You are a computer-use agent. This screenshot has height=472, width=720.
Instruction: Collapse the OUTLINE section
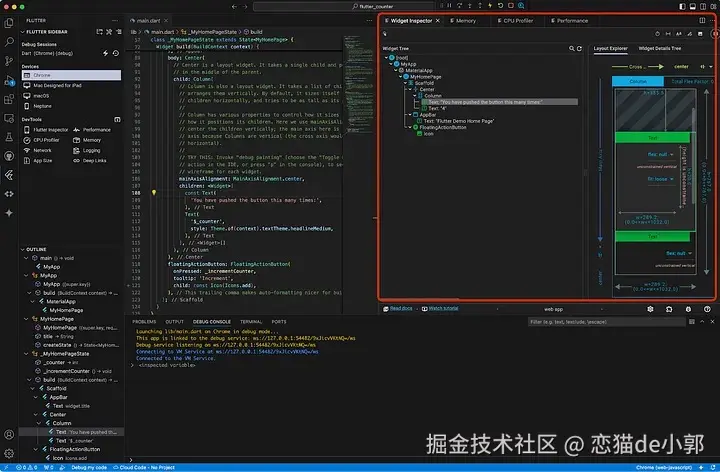tap(22, 249)
